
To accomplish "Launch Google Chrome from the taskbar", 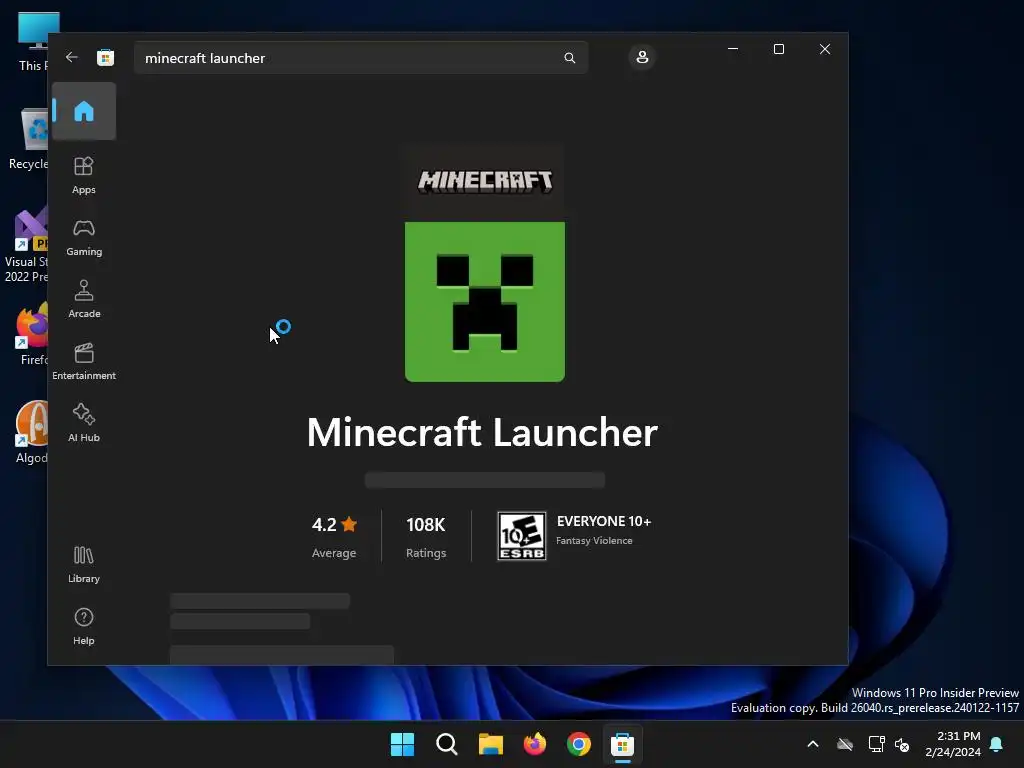I will click(579, 744).
